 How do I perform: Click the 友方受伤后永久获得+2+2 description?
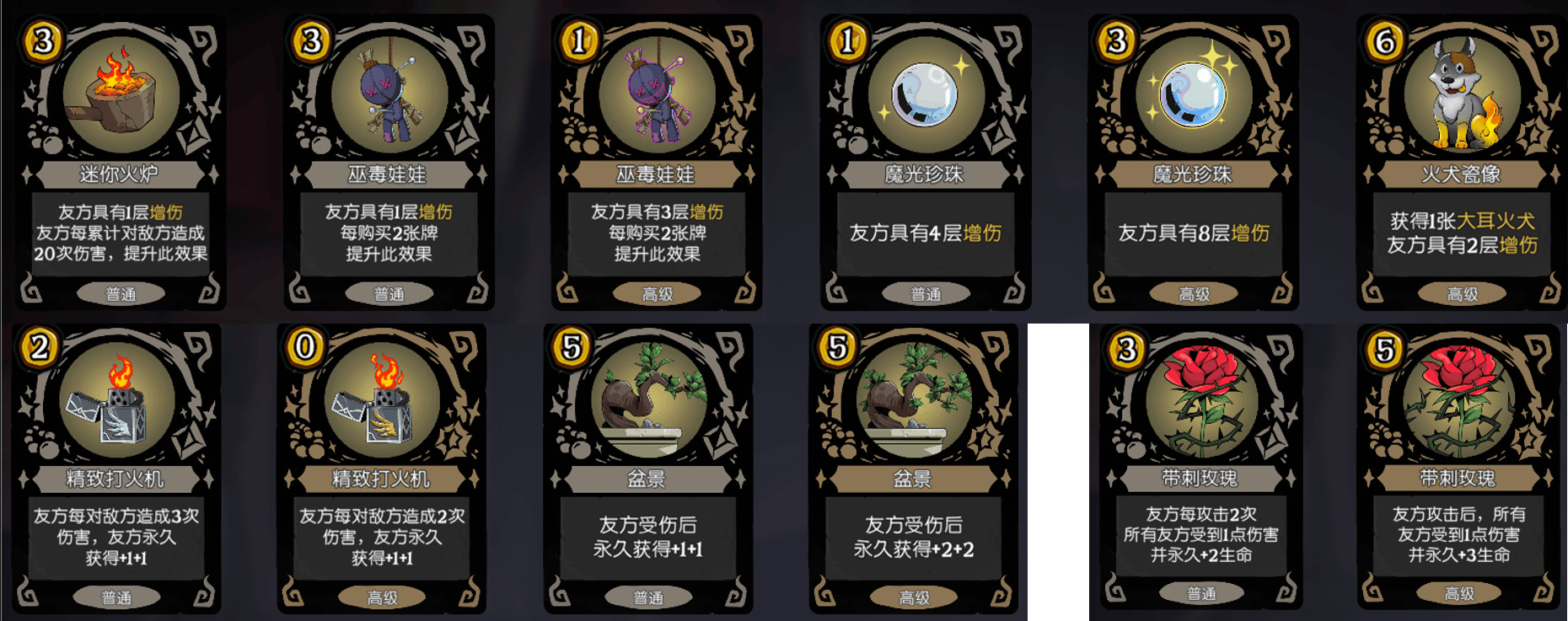[x=914, y=537]
